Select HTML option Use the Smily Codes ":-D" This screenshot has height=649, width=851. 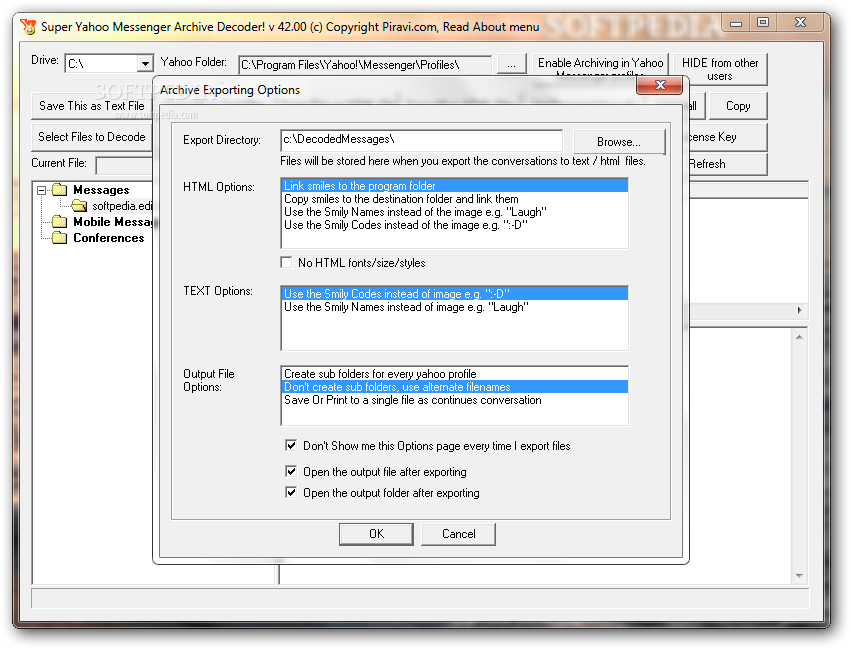coord(455,225)
